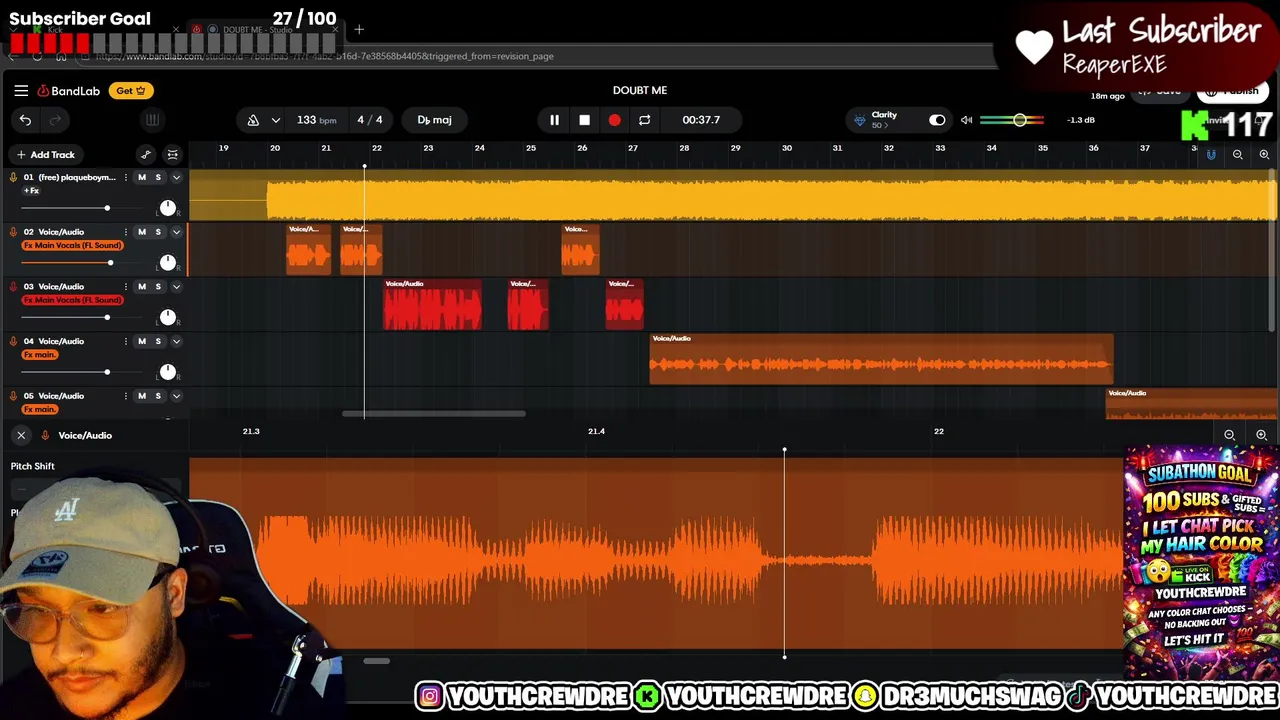Expand track 02 options chevron
This screenshot has height=720, width=1280.
click(x=176, y=232)
